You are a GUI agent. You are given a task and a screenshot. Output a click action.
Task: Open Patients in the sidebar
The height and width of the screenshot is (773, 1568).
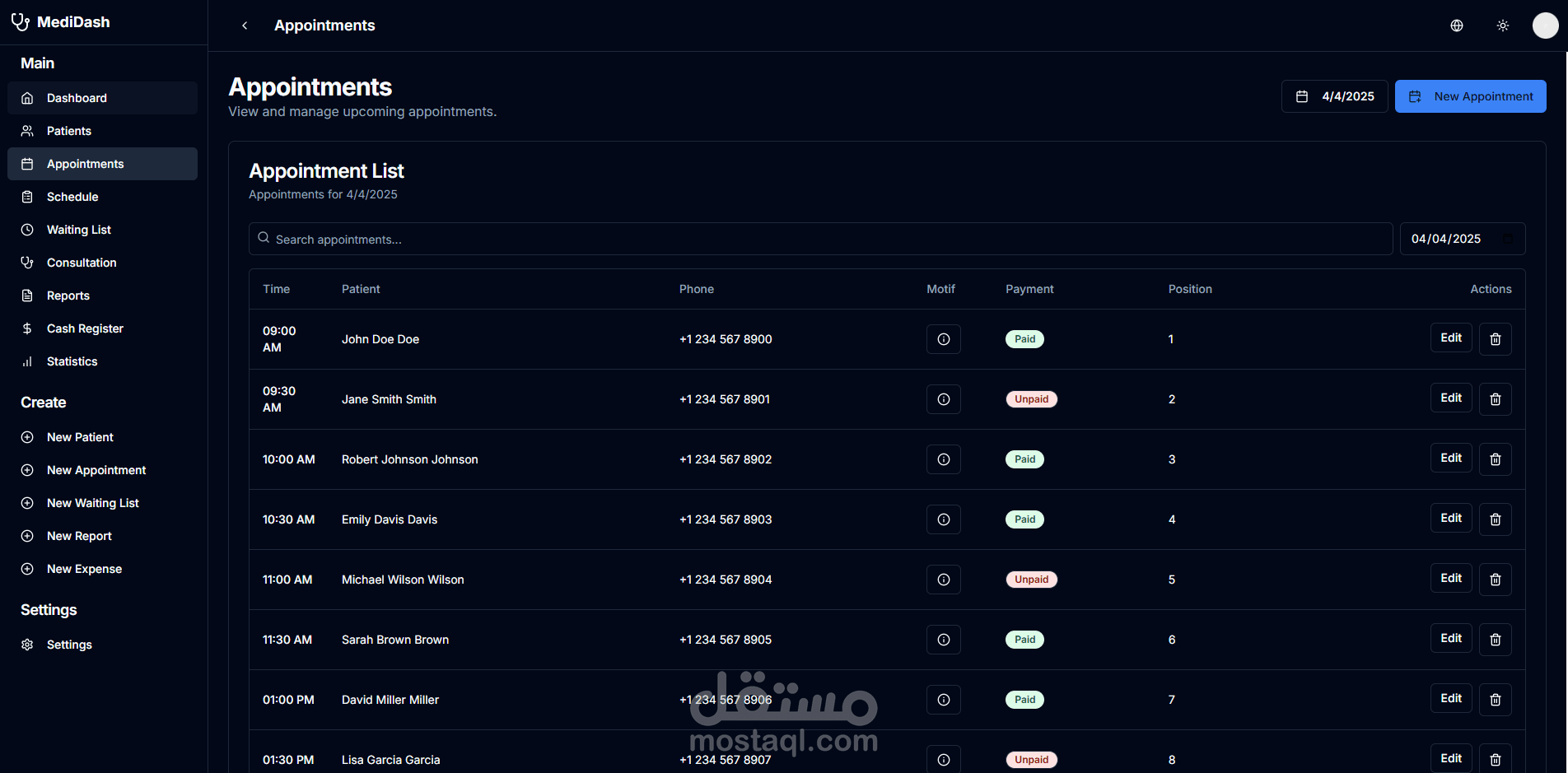102,131
